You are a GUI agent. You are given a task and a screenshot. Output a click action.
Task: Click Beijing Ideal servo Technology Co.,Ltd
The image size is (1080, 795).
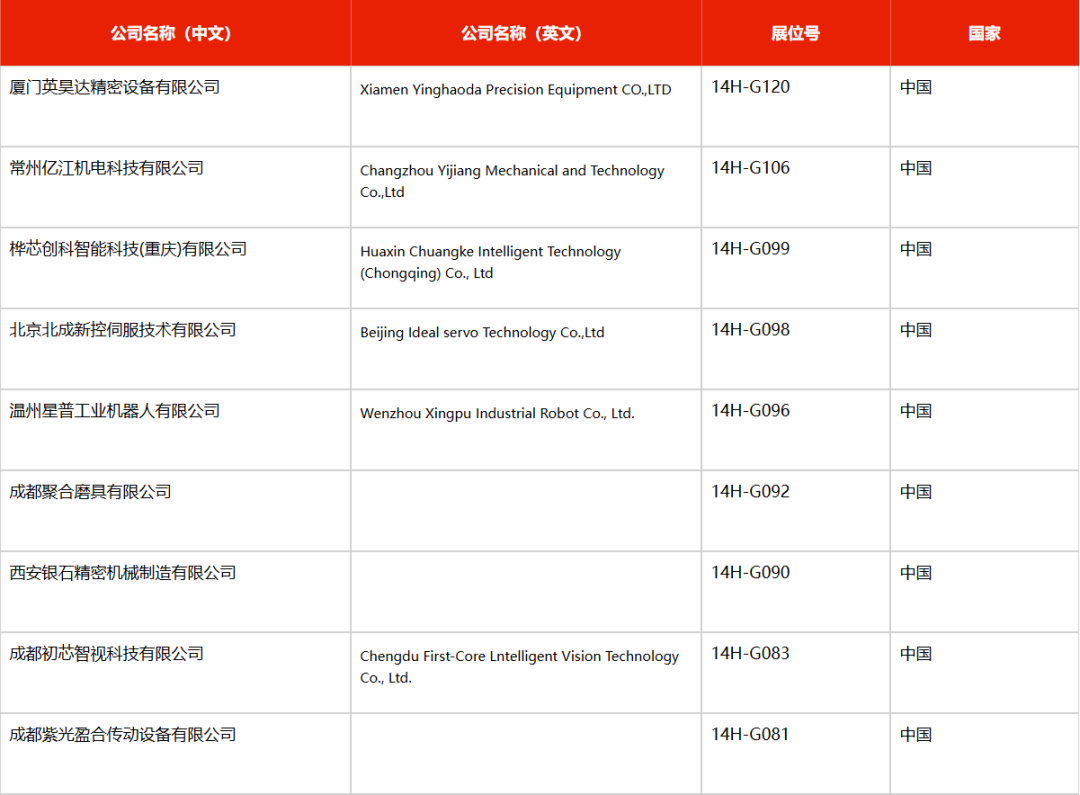coord(482,333)
